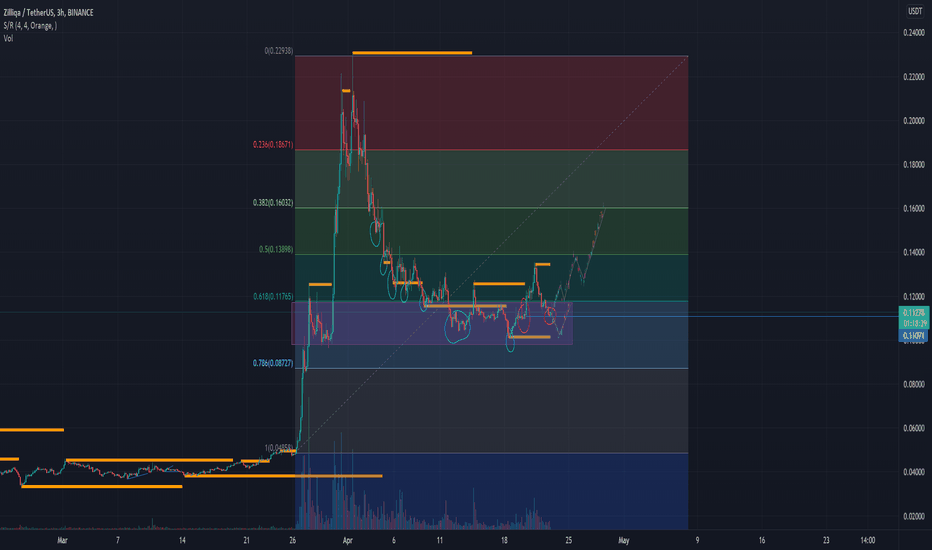Click the 18 date label on time axis

tap(504, 540)
